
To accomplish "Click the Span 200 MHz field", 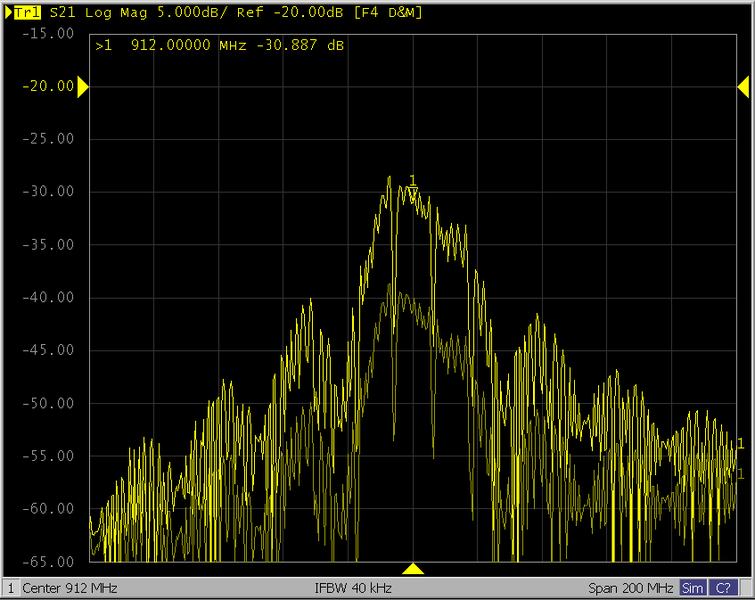I will point(630,588).
